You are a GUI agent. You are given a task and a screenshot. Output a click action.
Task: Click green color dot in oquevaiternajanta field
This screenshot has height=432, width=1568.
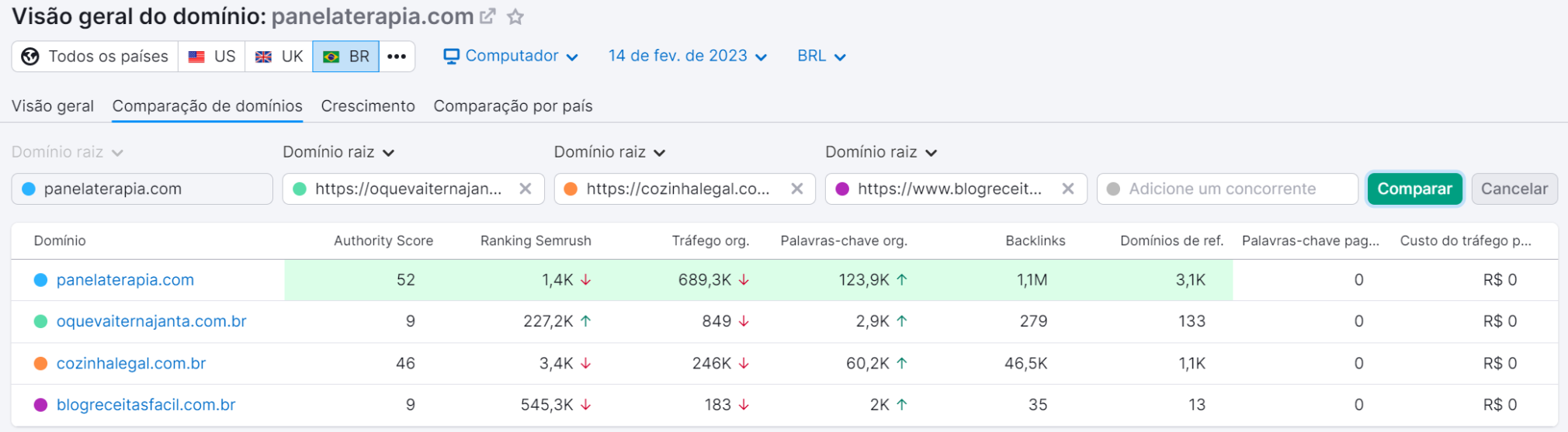tap(300, 189)
